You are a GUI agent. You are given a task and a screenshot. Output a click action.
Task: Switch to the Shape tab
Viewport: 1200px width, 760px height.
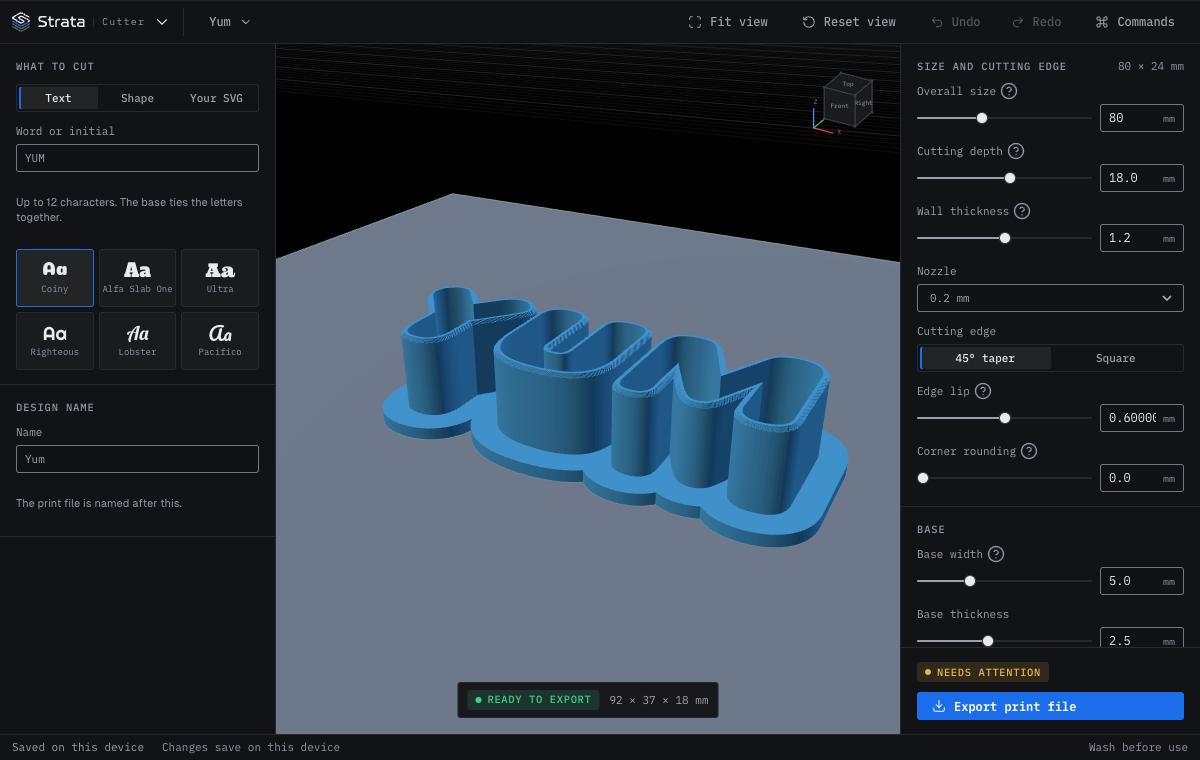pos(137,98)
